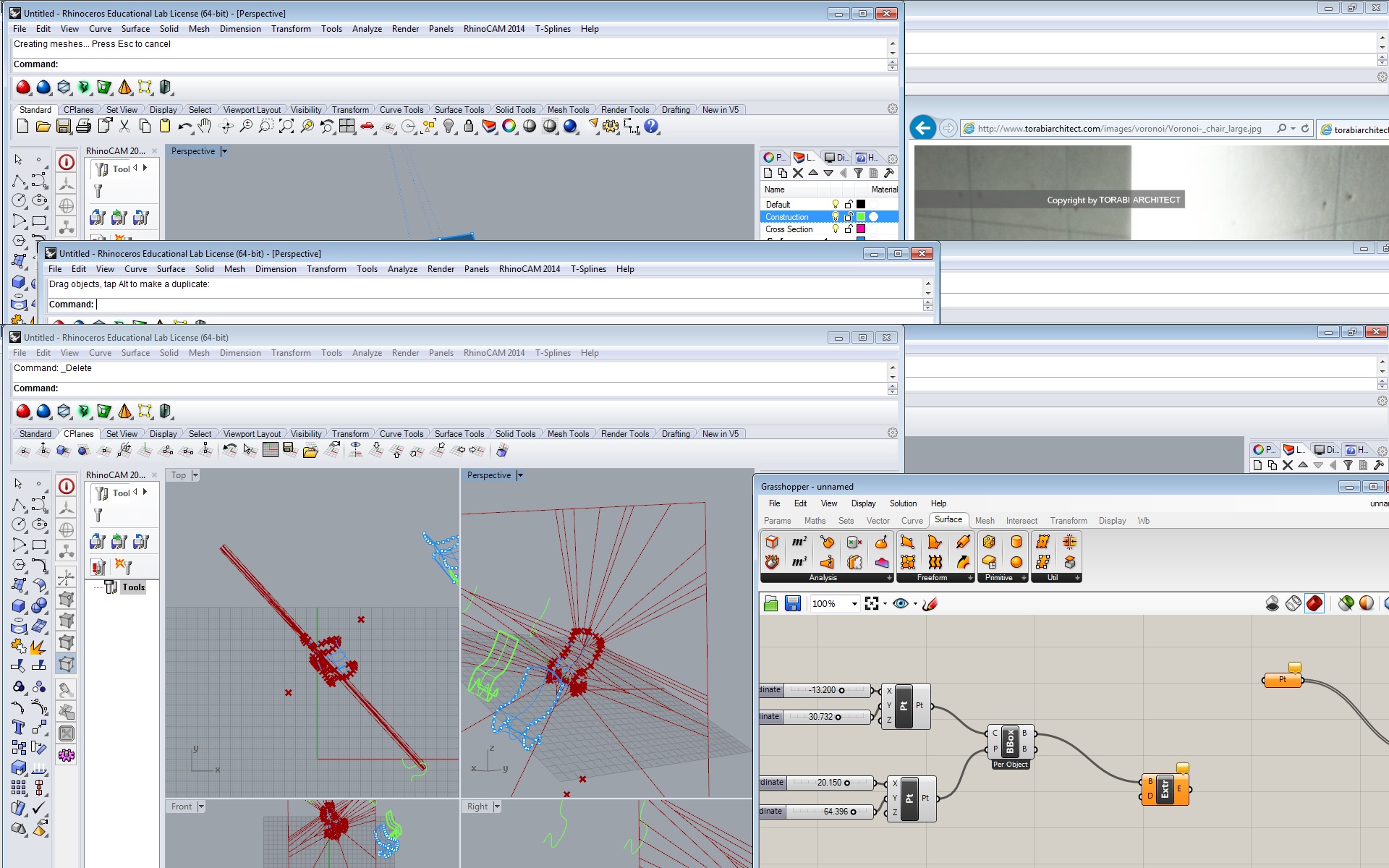The height and width of the screenshot is (868, 1389).
Task: Click the Grasshopper save file icon
Action: click(x=793, y=603)
